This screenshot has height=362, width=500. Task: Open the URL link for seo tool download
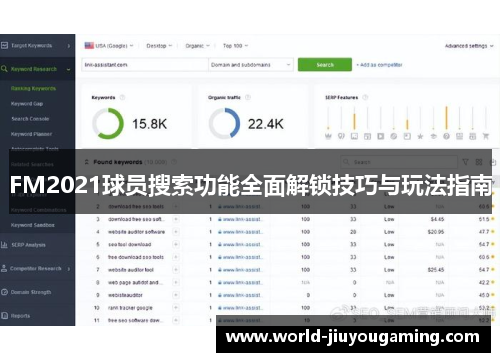coord(239,244)
